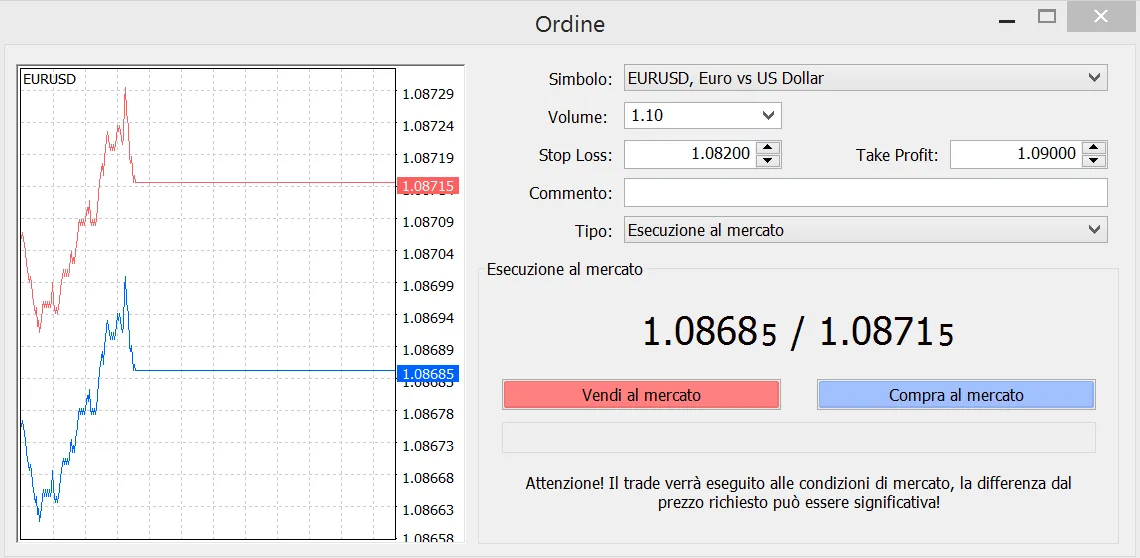1140x558 pixels.
Task: Click the Take Profit label
Action: [x=897, y=155]
